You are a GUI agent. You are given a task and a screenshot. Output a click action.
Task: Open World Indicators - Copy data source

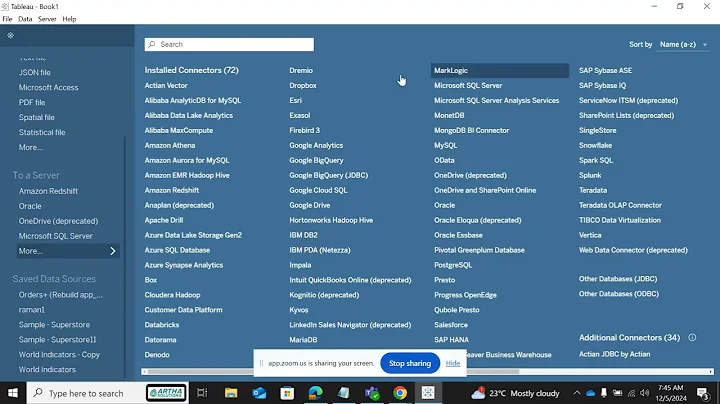coord(59,354)
